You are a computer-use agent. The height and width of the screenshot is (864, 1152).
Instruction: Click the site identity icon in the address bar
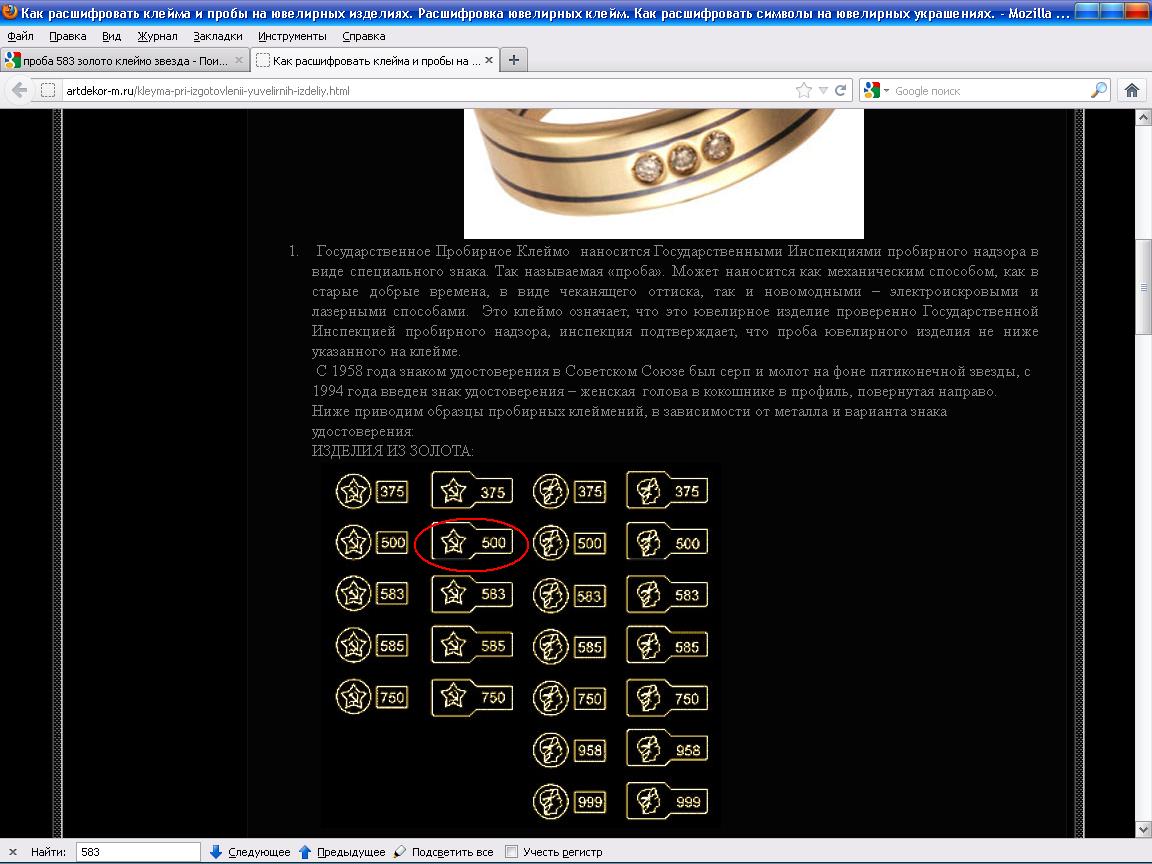(48, 90)
